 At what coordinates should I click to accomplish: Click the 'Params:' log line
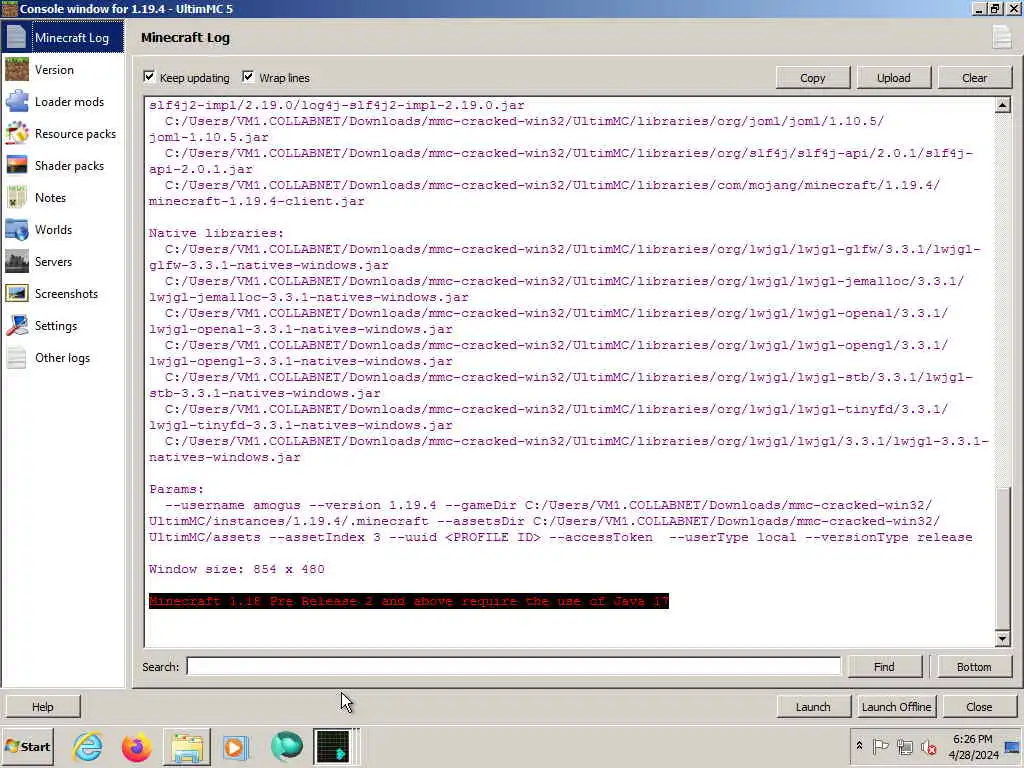pos(176,489)
